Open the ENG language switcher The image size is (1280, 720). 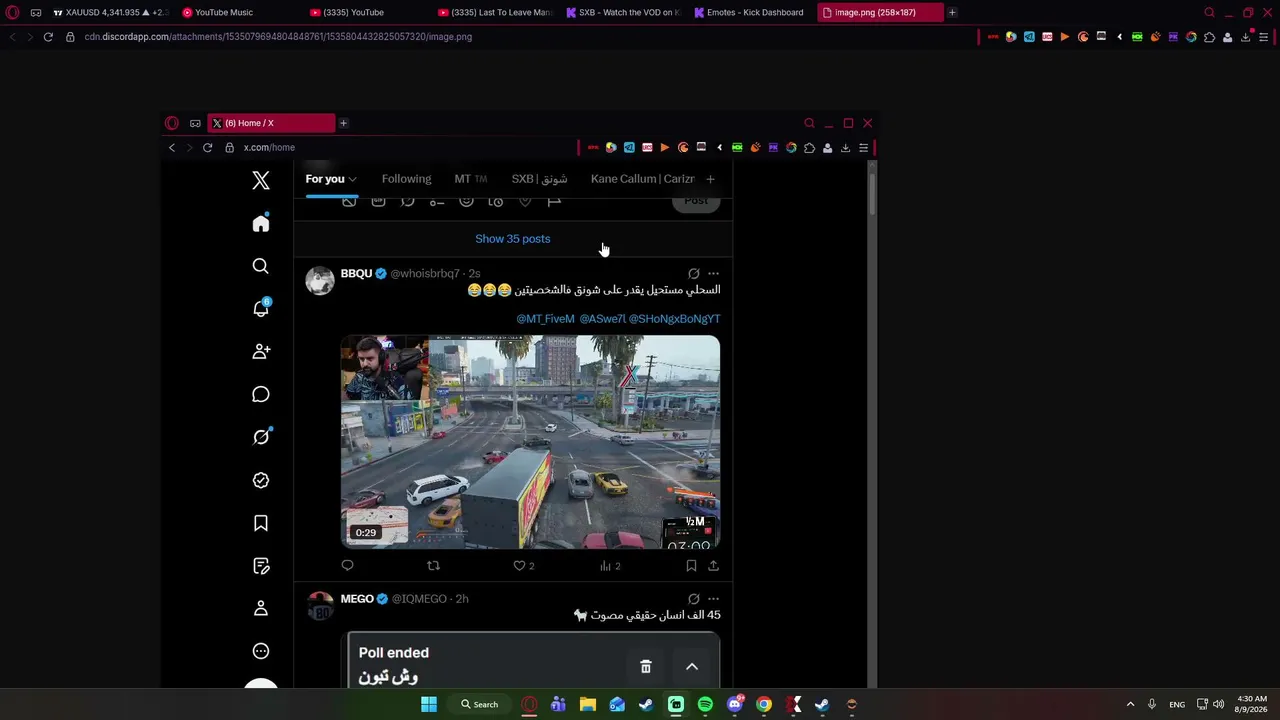[1177, 704]
